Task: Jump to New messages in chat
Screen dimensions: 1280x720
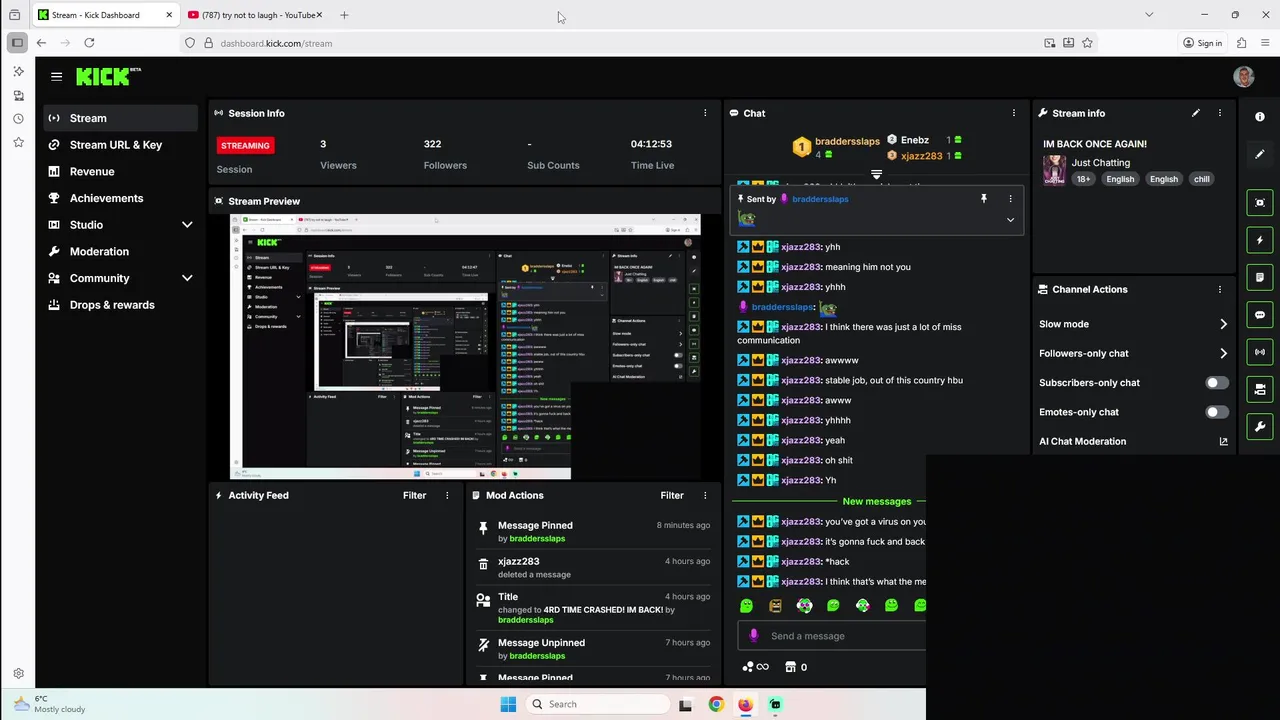Action: click(876, 501)
